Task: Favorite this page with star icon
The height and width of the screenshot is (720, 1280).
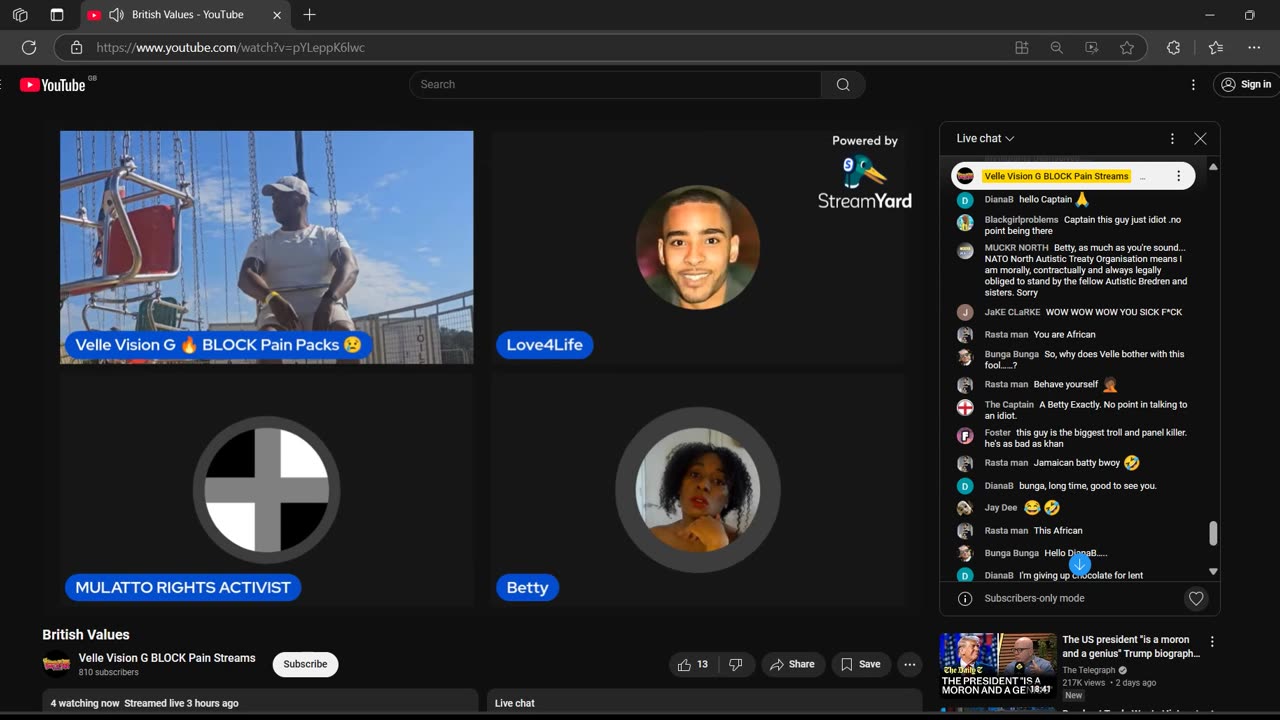Action: pos(1127,47)
